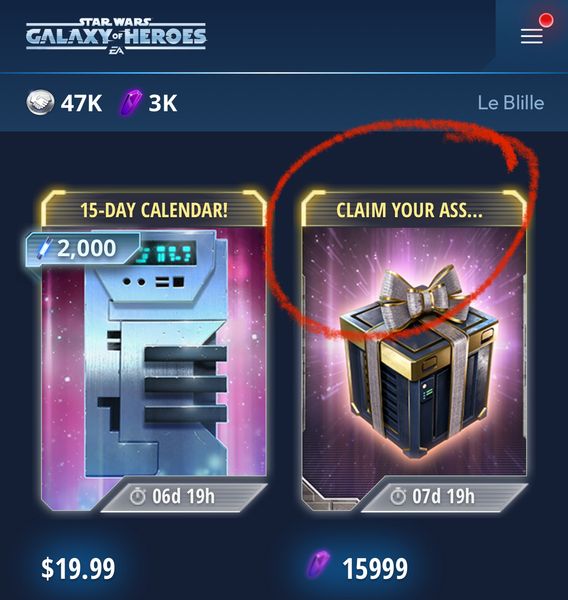
Task: Select the CLAIM YOUR ASS... title banner
Action: (409, 210)
